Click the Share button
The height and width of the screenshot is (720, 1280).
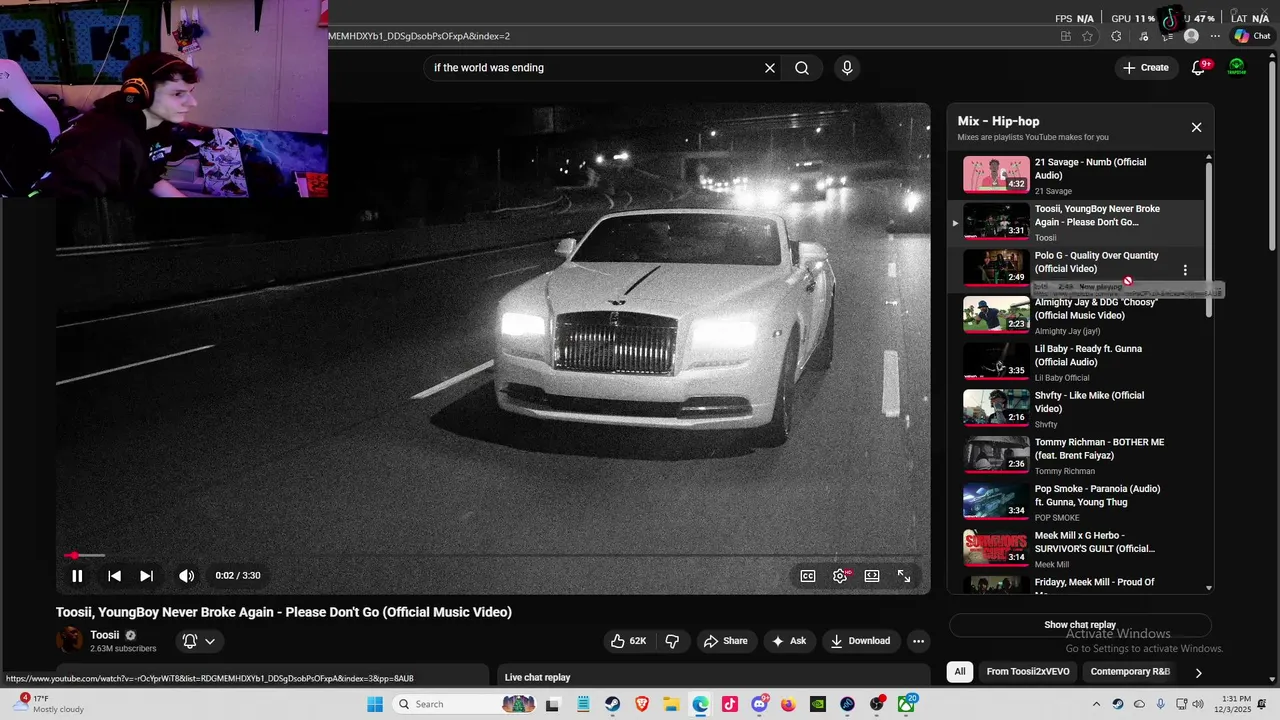[x=726, y=641]
